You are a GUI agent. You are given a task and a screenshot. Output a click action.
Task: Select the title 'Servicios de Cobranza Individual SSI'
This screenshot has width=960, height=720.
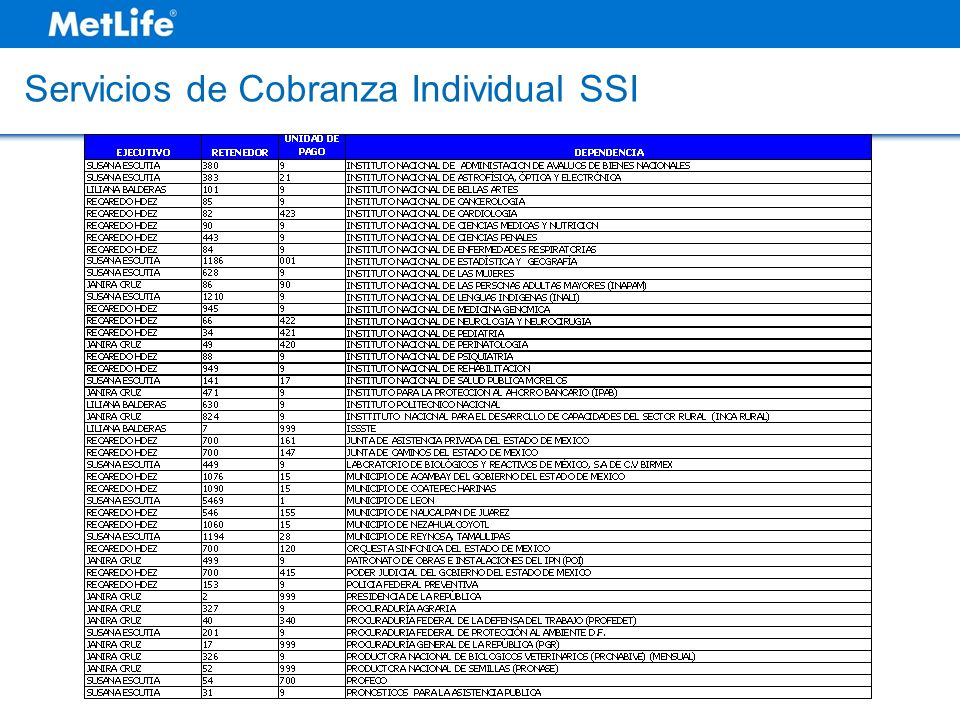tap(331, 89)
